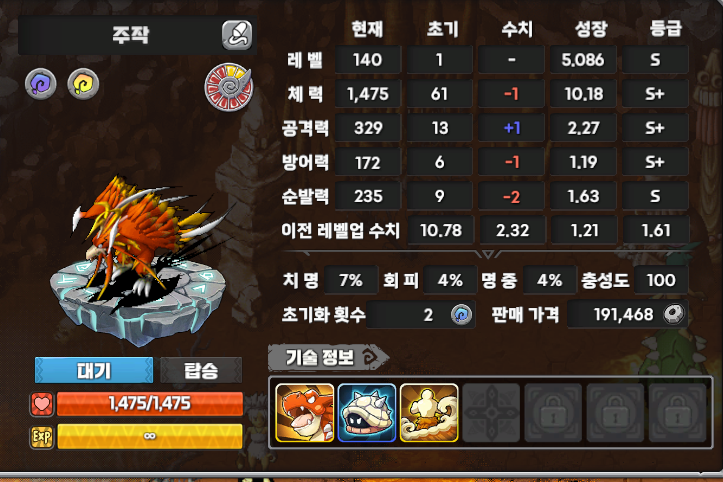Select the spiked shell skill icon
Screen dimensions: 723x482
[x=367, y=413]
